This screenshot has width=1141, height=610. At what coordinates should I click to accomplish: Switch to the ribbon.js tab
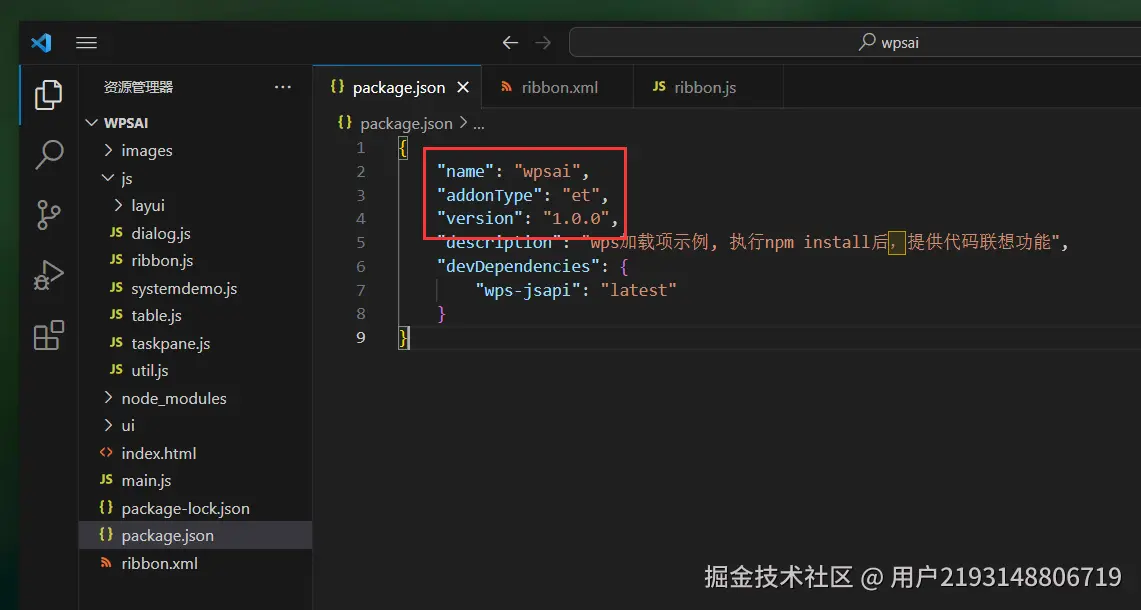tap(707, 87)
